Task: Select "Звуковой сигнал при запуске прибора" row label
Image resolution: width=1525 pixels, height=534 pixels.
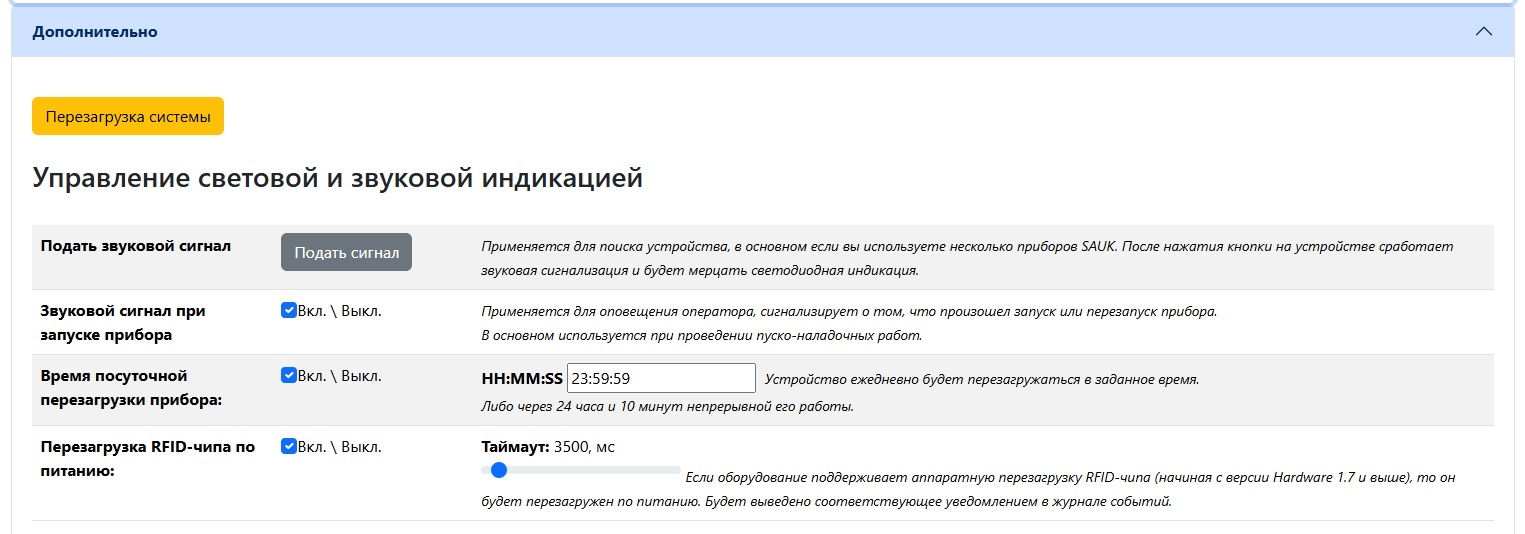Action: point(123,322)
